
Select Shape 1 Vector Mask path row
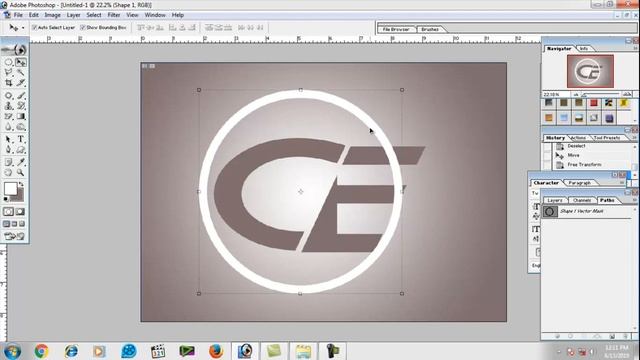pos(587,211)
